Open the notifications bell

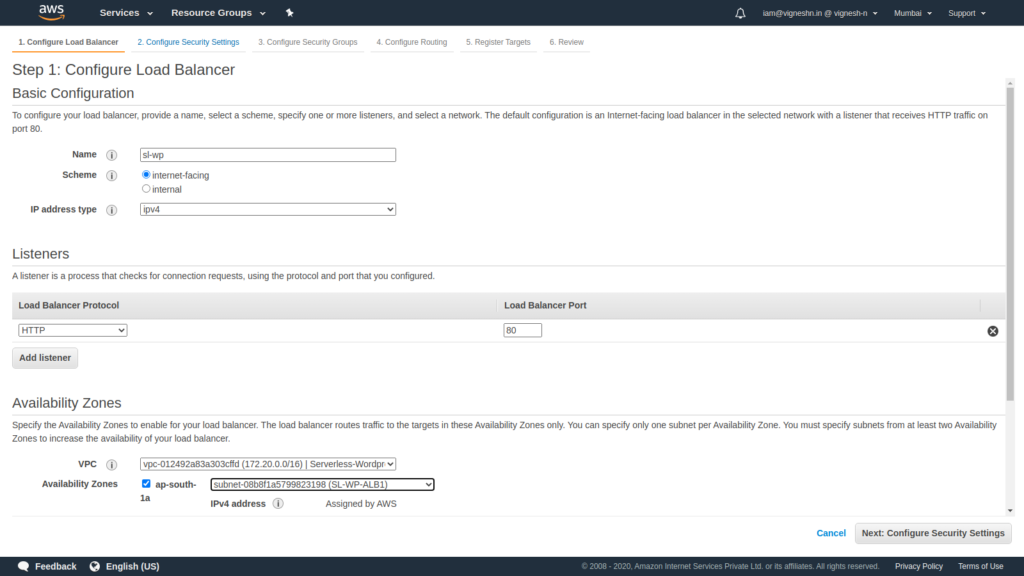click(740, 13)
